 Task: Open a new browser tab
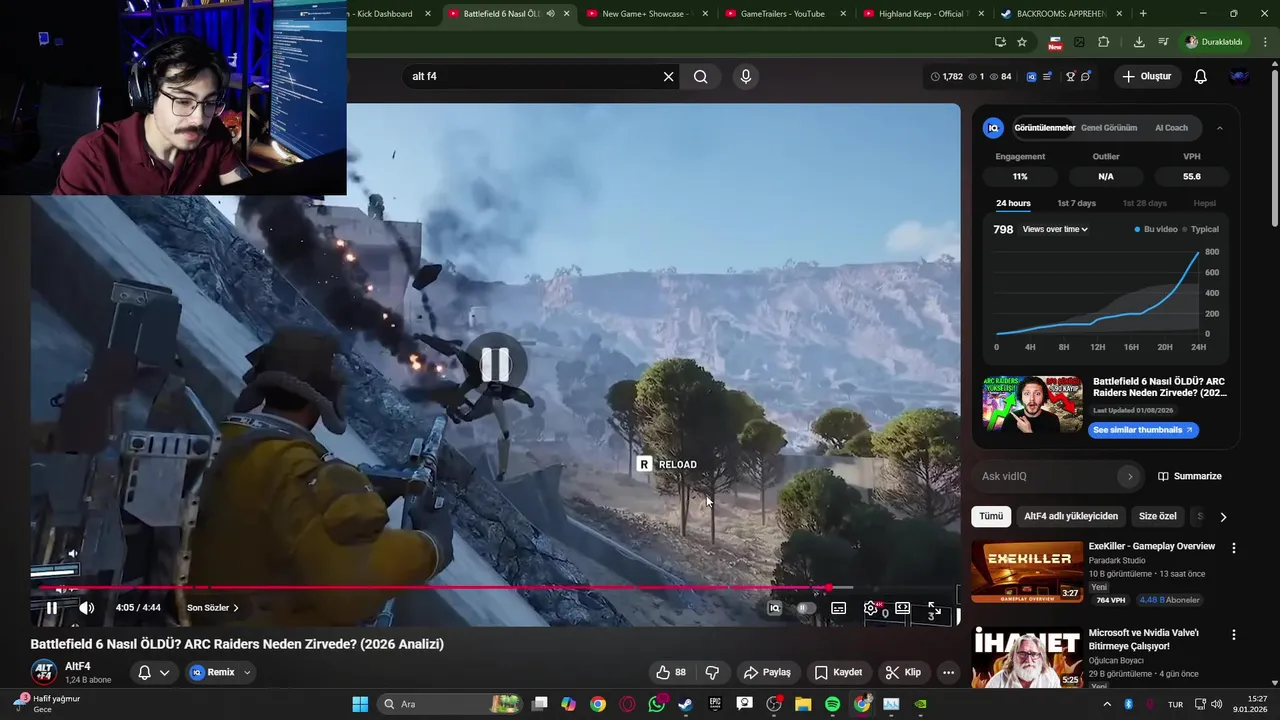tap(1143, 14)
